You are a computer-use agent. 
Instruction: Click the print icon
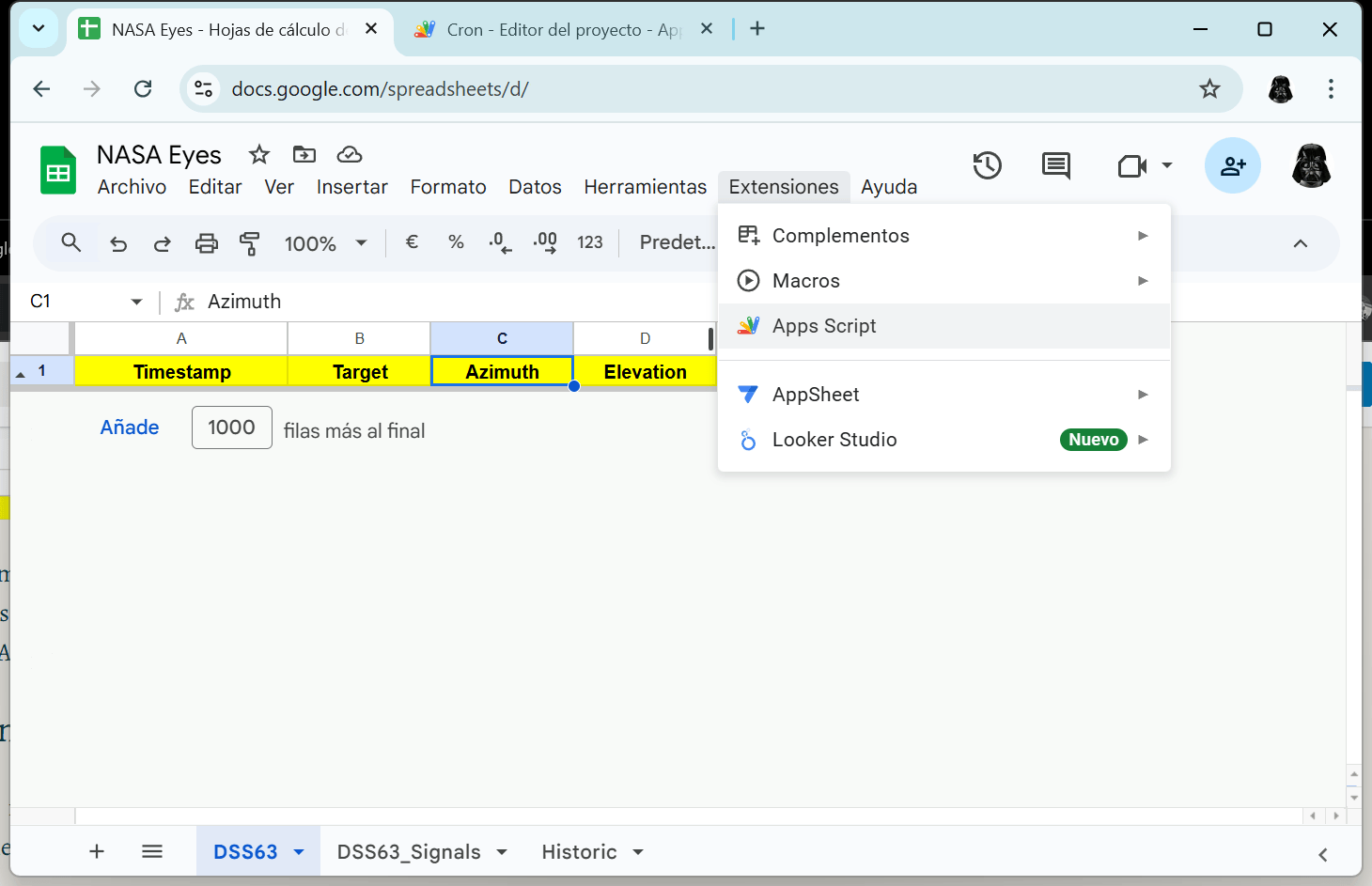pyautogui.click(x=206, y=244)
